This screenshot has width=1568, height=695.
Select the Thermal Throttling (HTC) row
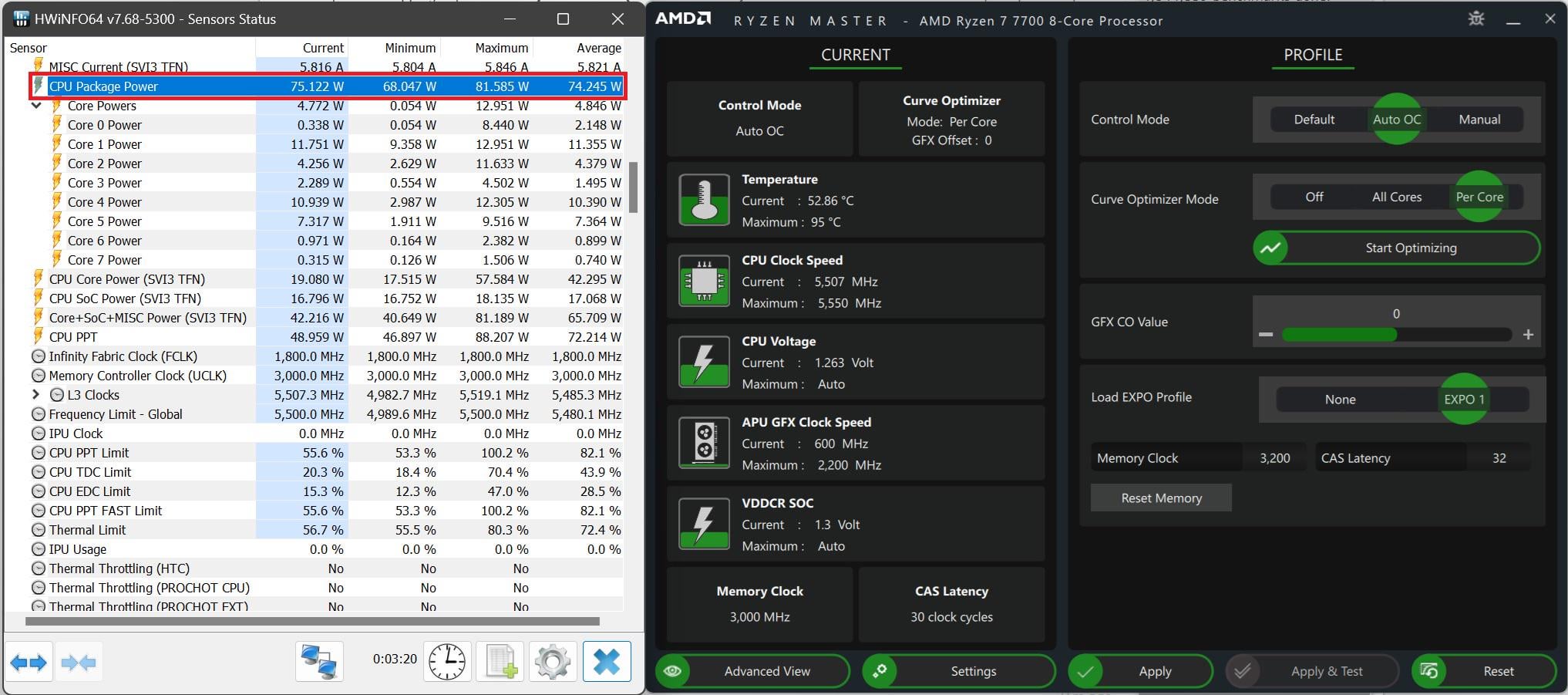[x=315, y=568]
